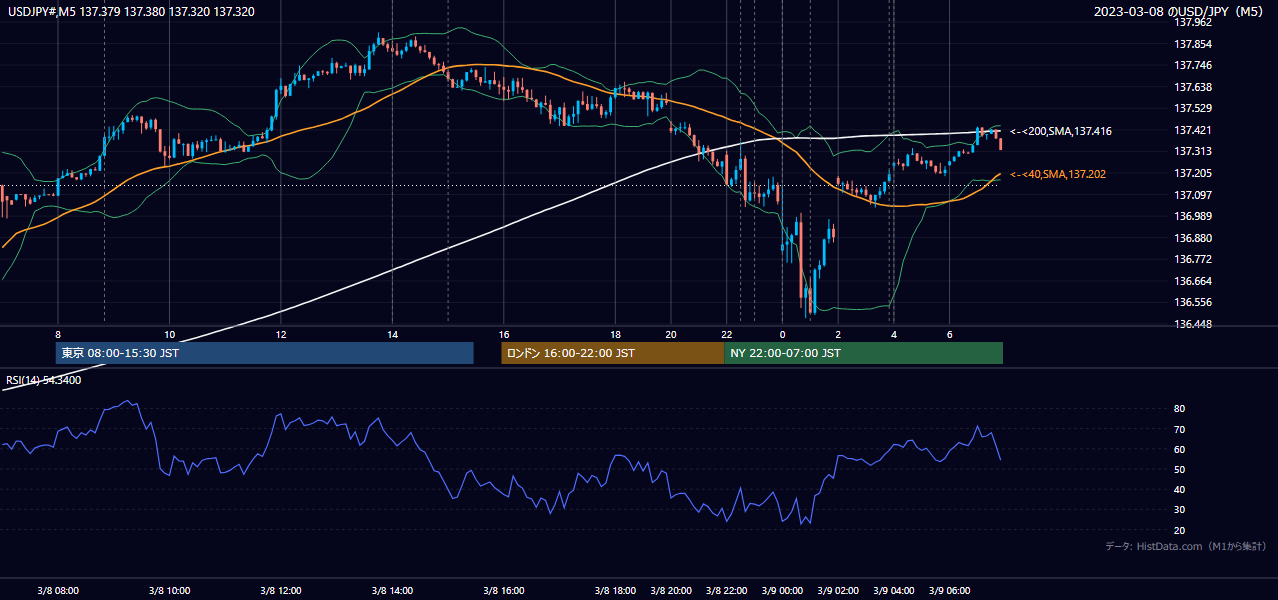The image size is (1278, 600).
Task: Click the 3/9 06:00 date label
Action: [950, 590]
